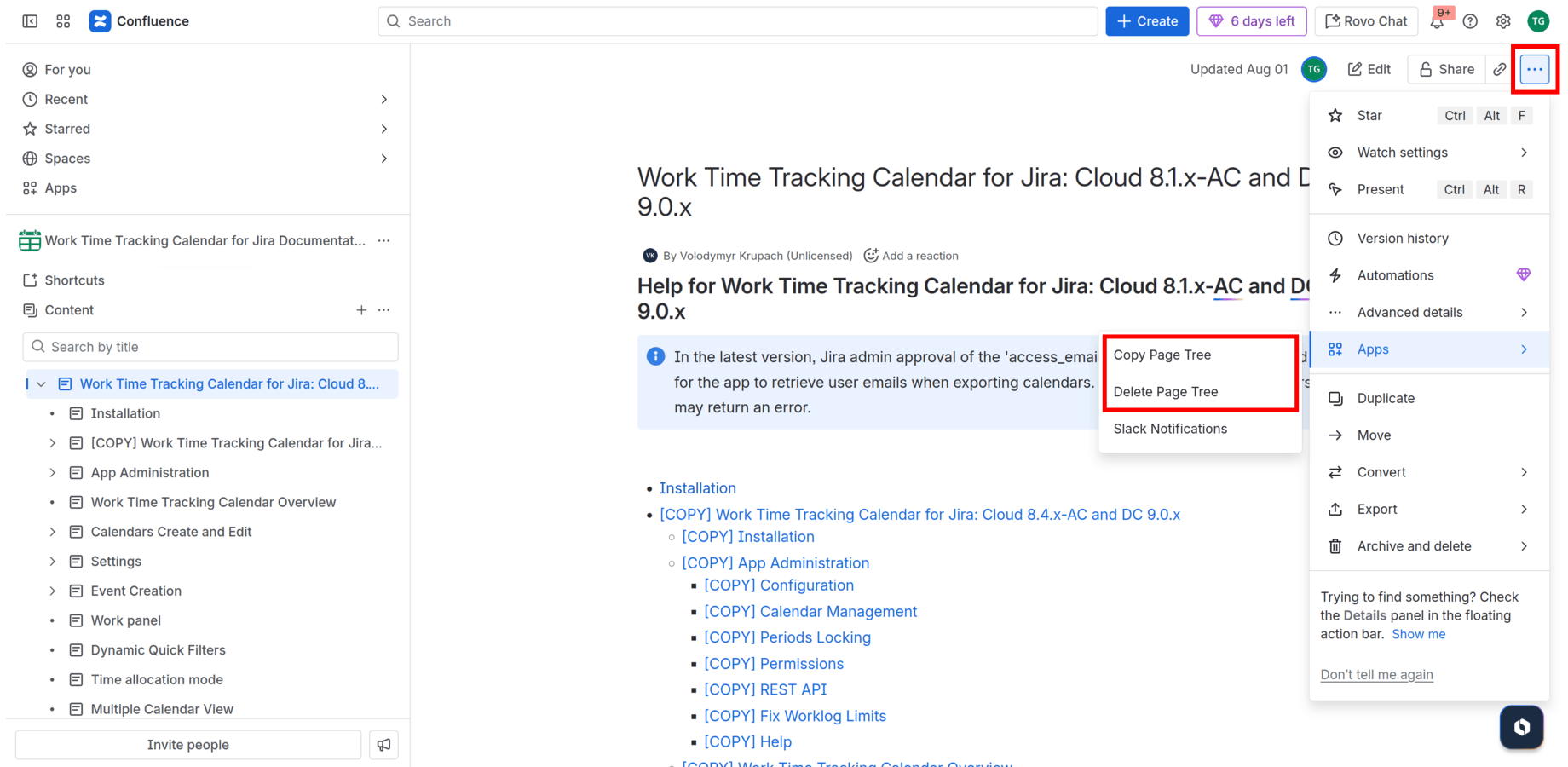Viewport: 1568px width, 767px height.
Task: Click the Don't tell me again link
Action: (x=1376, y=675)
